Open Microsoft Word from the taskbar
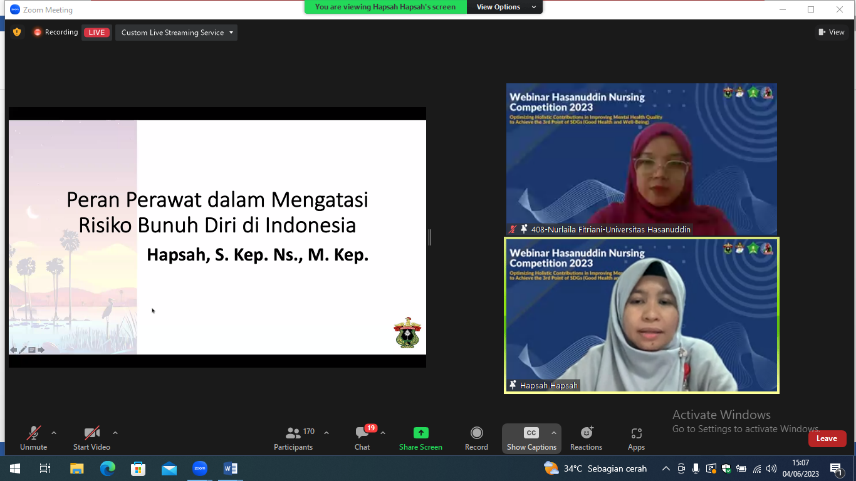Image resolution: width=856 pixels, height=481 pixels. point(230,468)
